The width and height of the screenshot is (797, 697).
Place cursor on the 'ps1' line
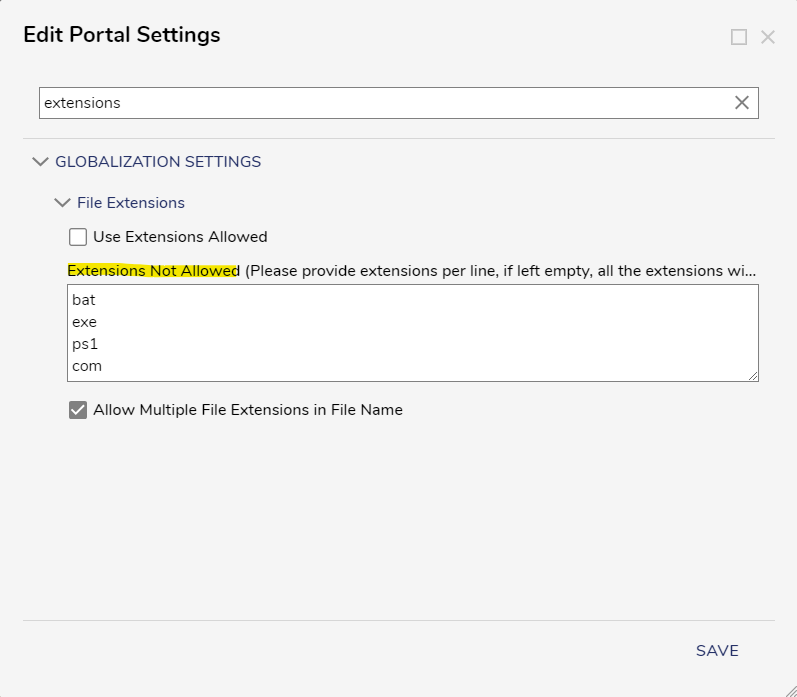click(x=85, y=344)
